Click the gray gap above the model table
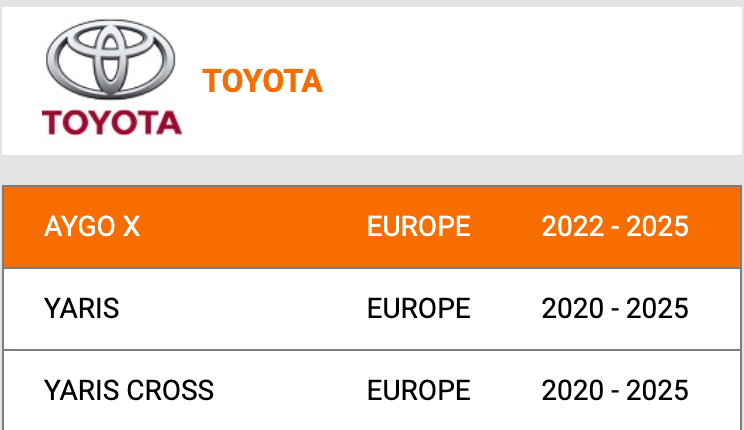 point(372,170)
